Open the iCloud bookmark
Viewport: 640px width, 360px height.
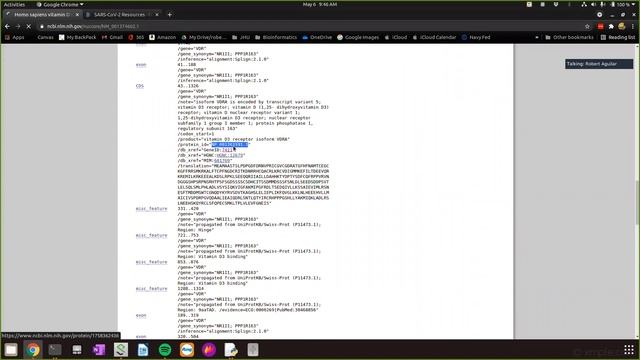coord(396,37)
